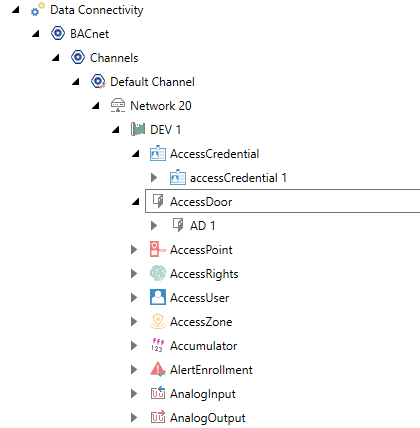
Task: Click the DEV 1 device icon
Action: pyautogui.click(x=138, y=129)
